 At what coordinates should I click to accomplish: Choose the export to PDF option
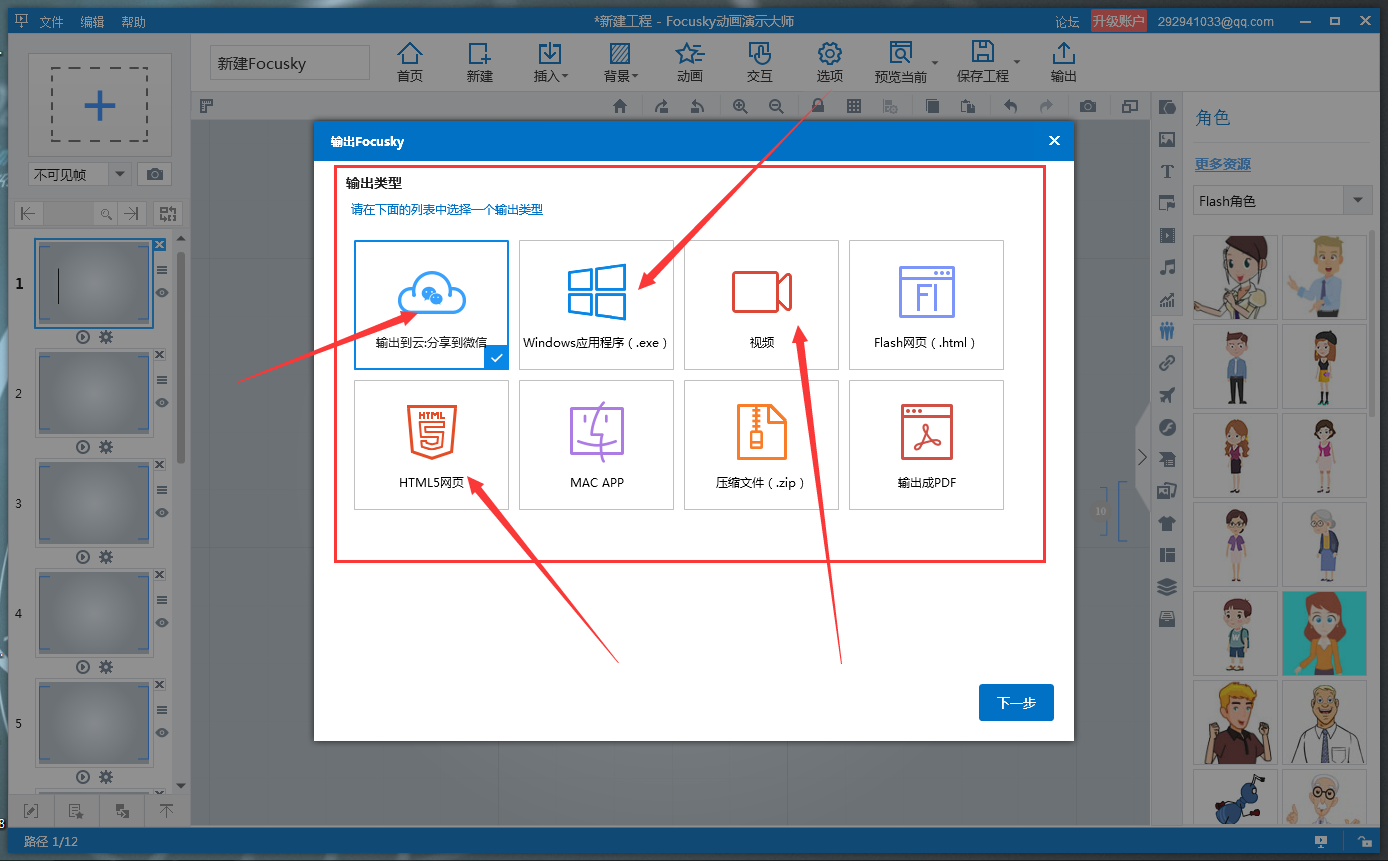[x=926, y=445]
